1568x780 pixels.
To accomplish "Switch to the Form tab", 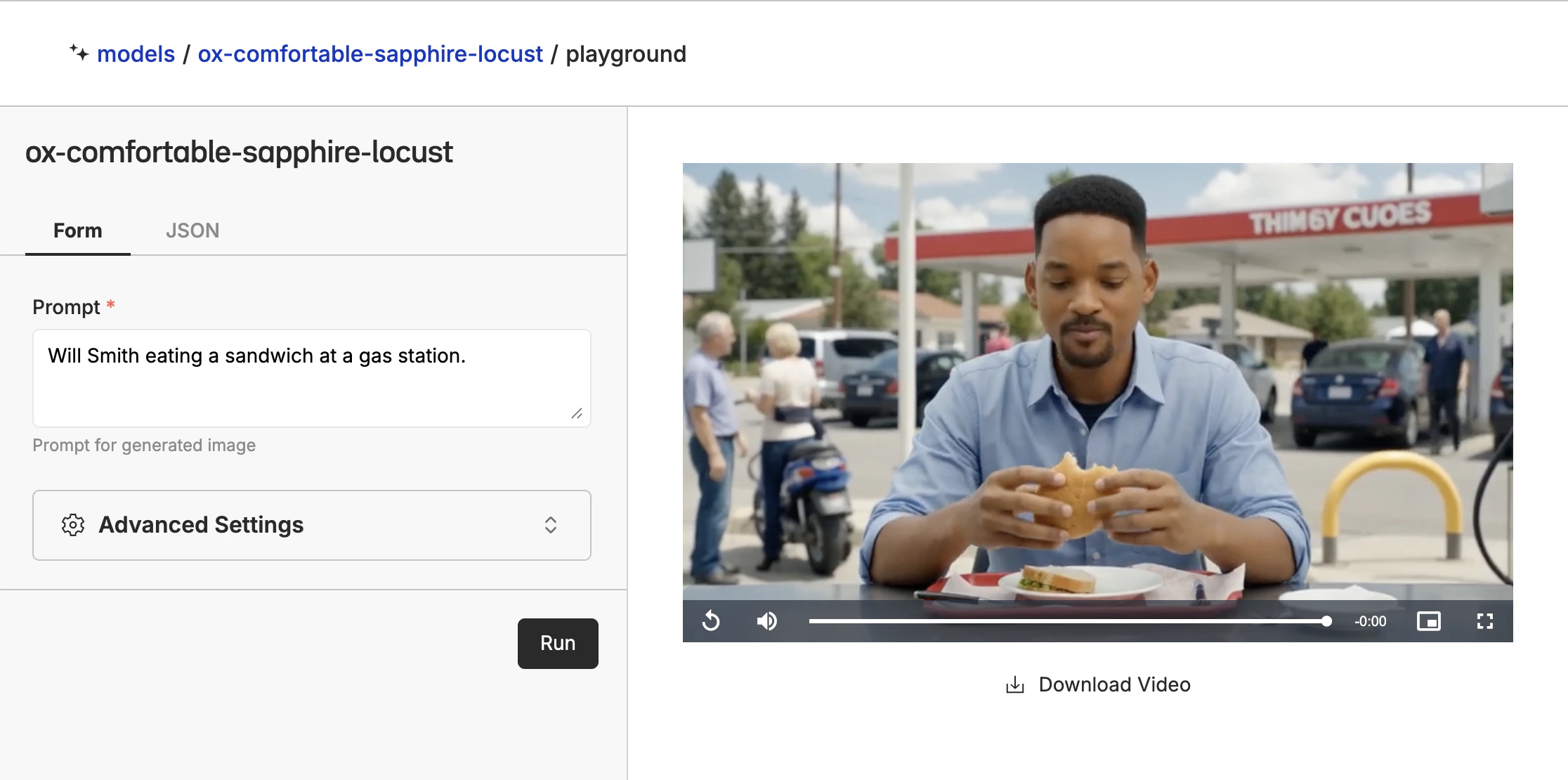I will (78, 230).
